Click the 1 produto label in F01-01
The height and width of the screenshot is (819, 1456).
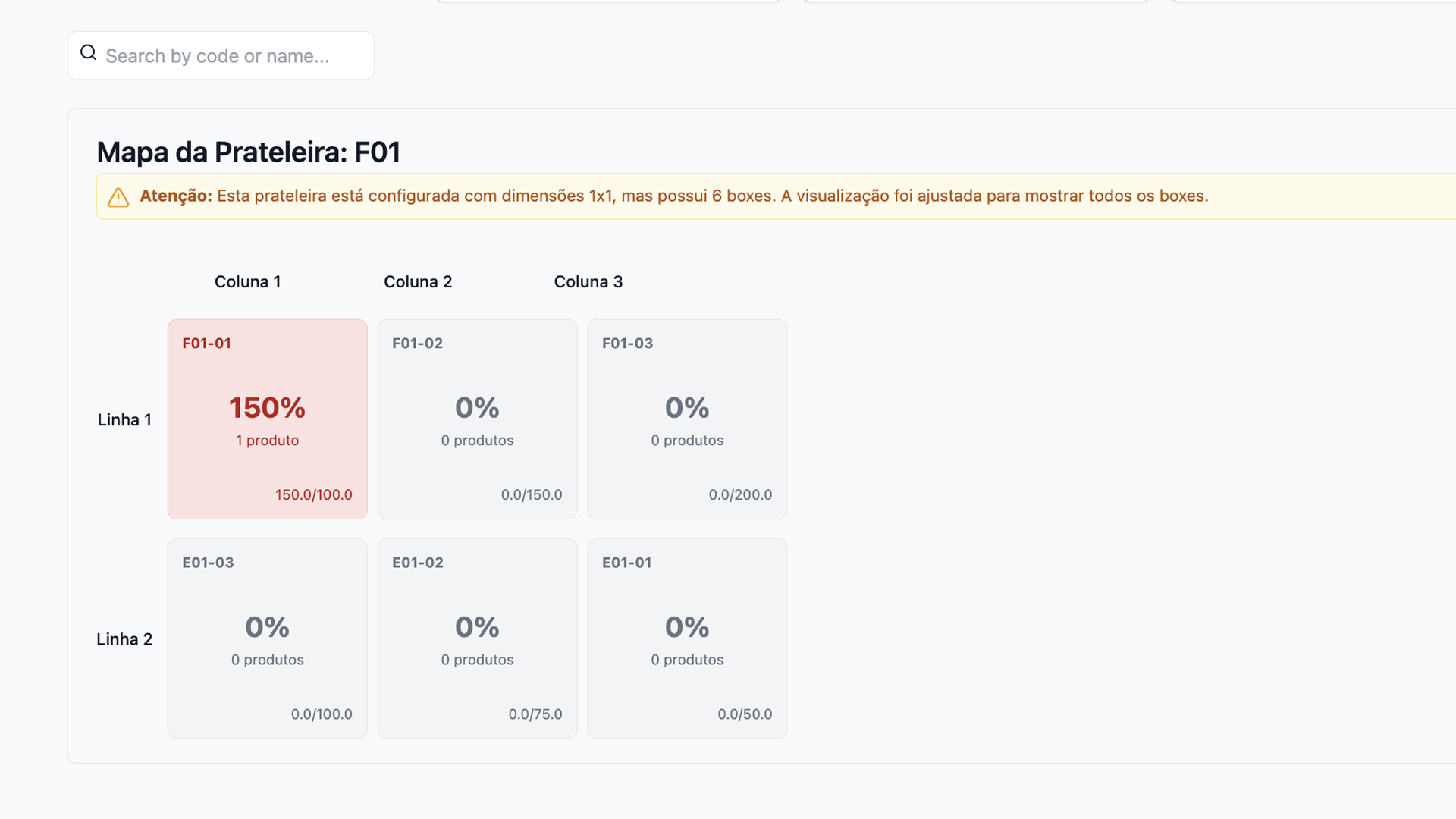267,441
